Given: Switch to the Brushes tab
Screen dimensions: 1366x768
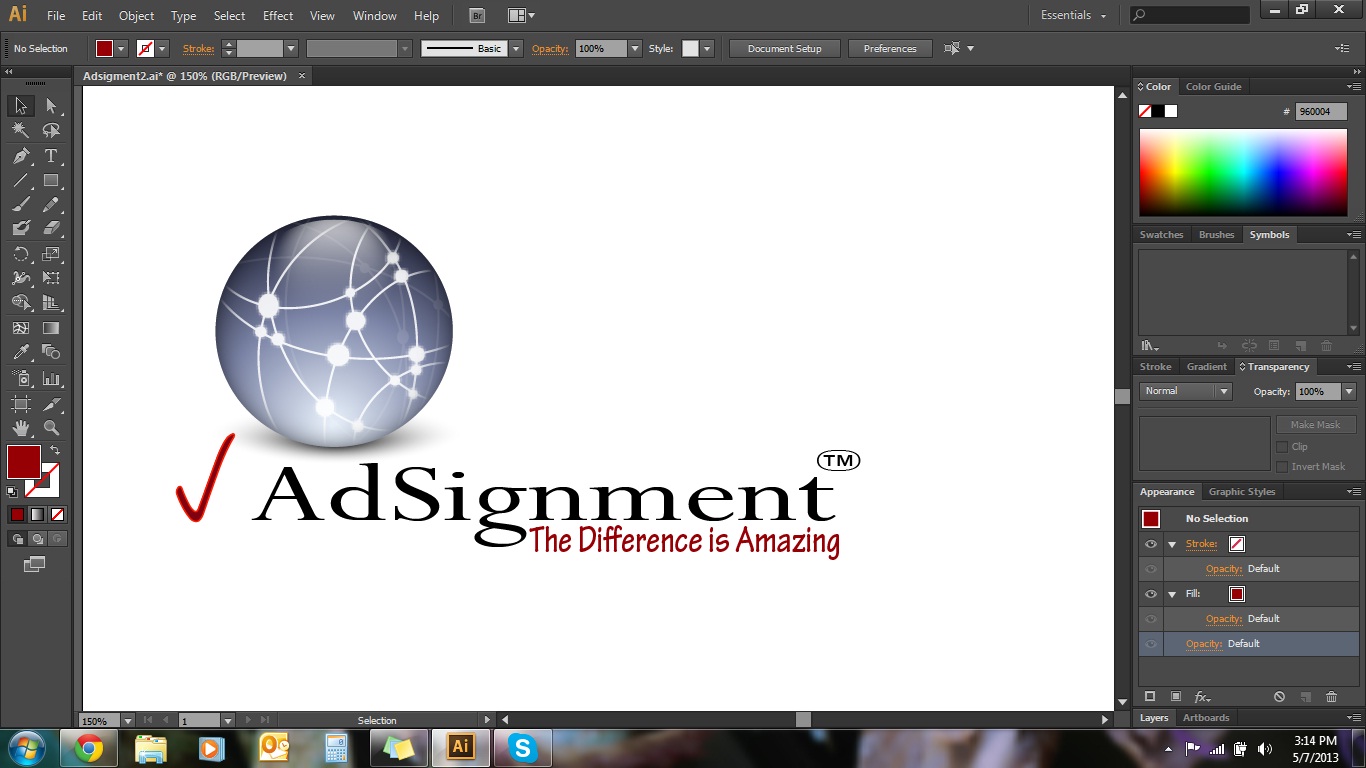Looking at the screenshot, I should (x=1216, y=234).
